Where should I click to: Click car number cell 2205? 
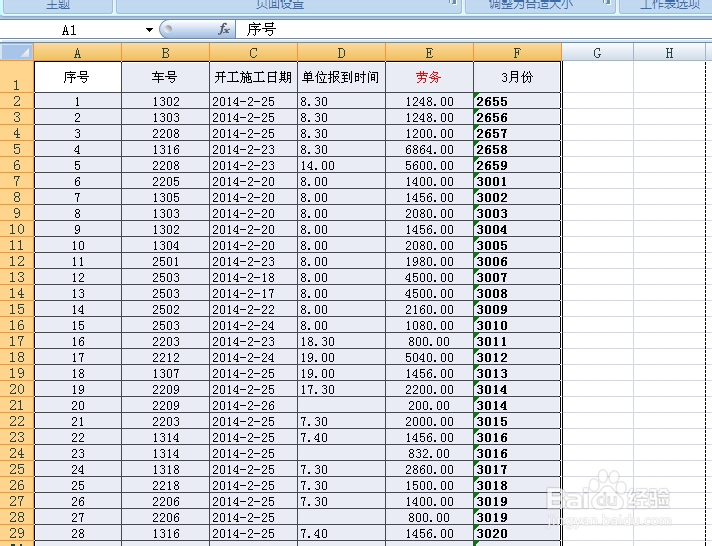click(x=165, y=181)
